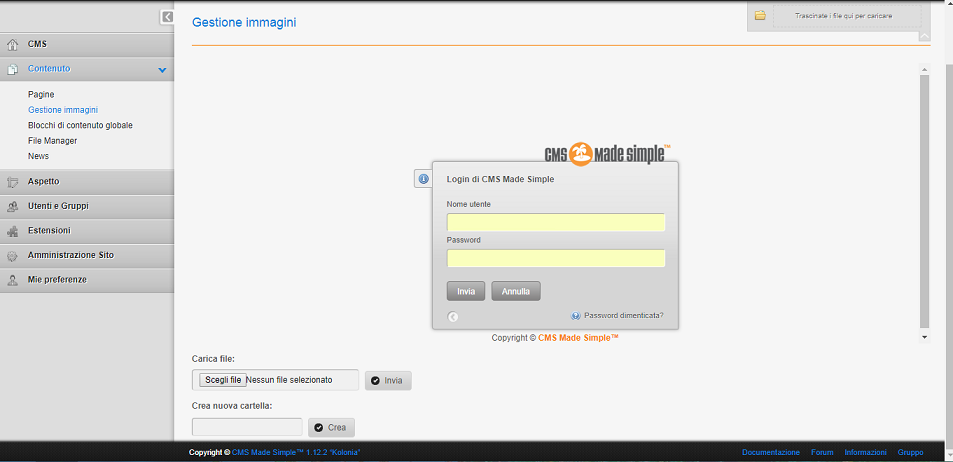Image resolution: width=953 pixels, height=462 pixels.
Task: Select Blocchi di contenuto globale
Action: coord(80,125)
